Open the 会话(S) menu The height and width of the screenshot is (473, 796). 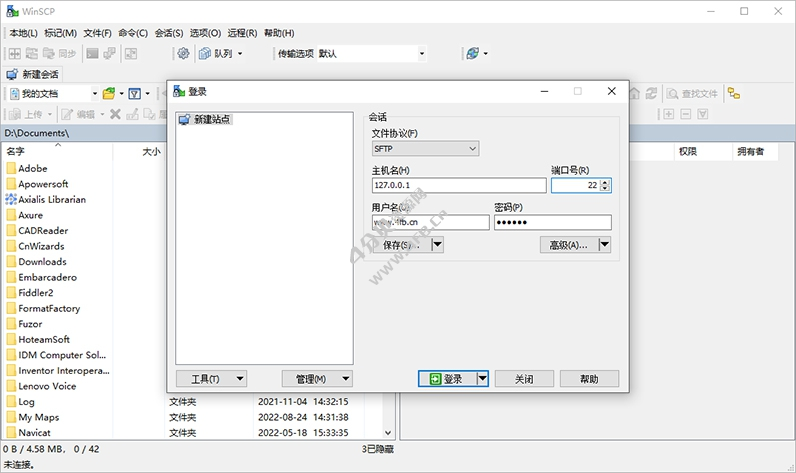pos(169,33)
